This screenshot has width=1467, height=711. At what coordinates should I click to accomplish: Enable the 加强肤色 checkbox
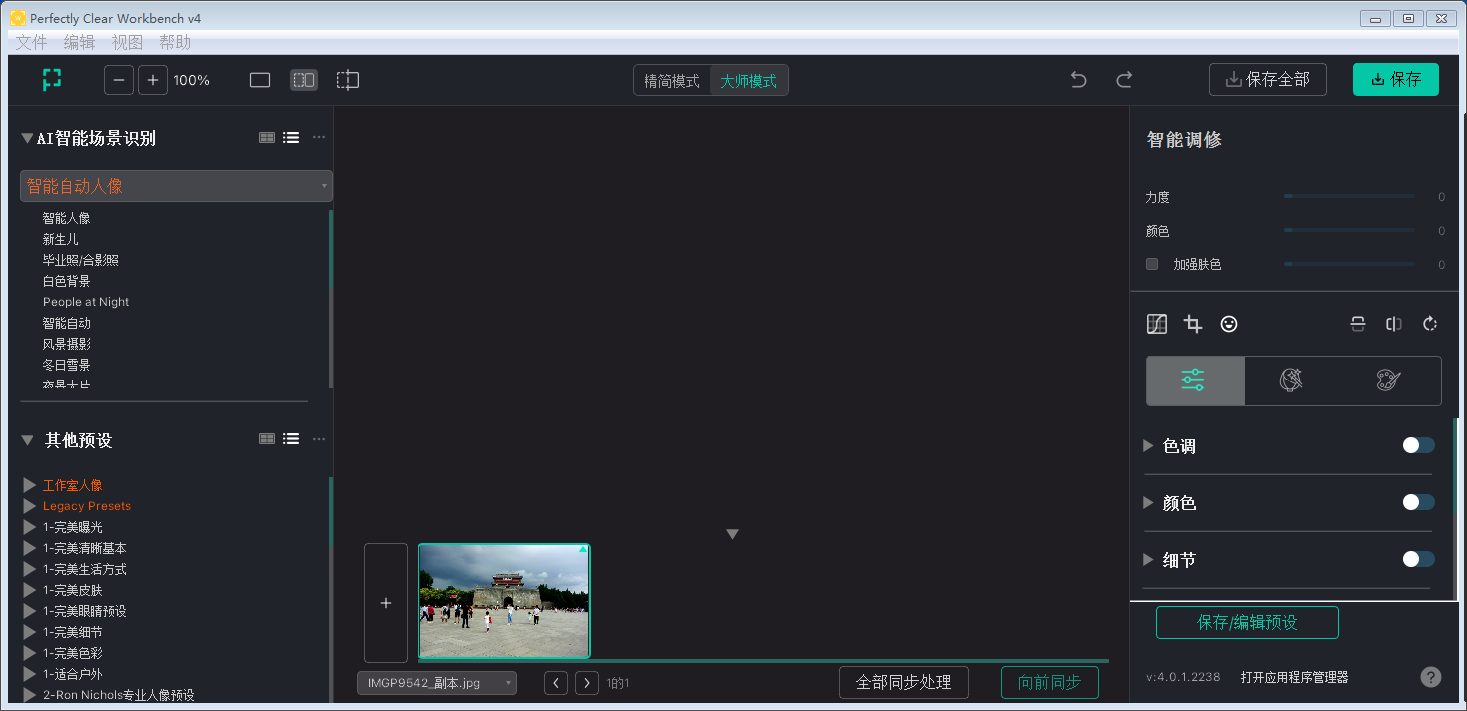[x=1152, y=264]
